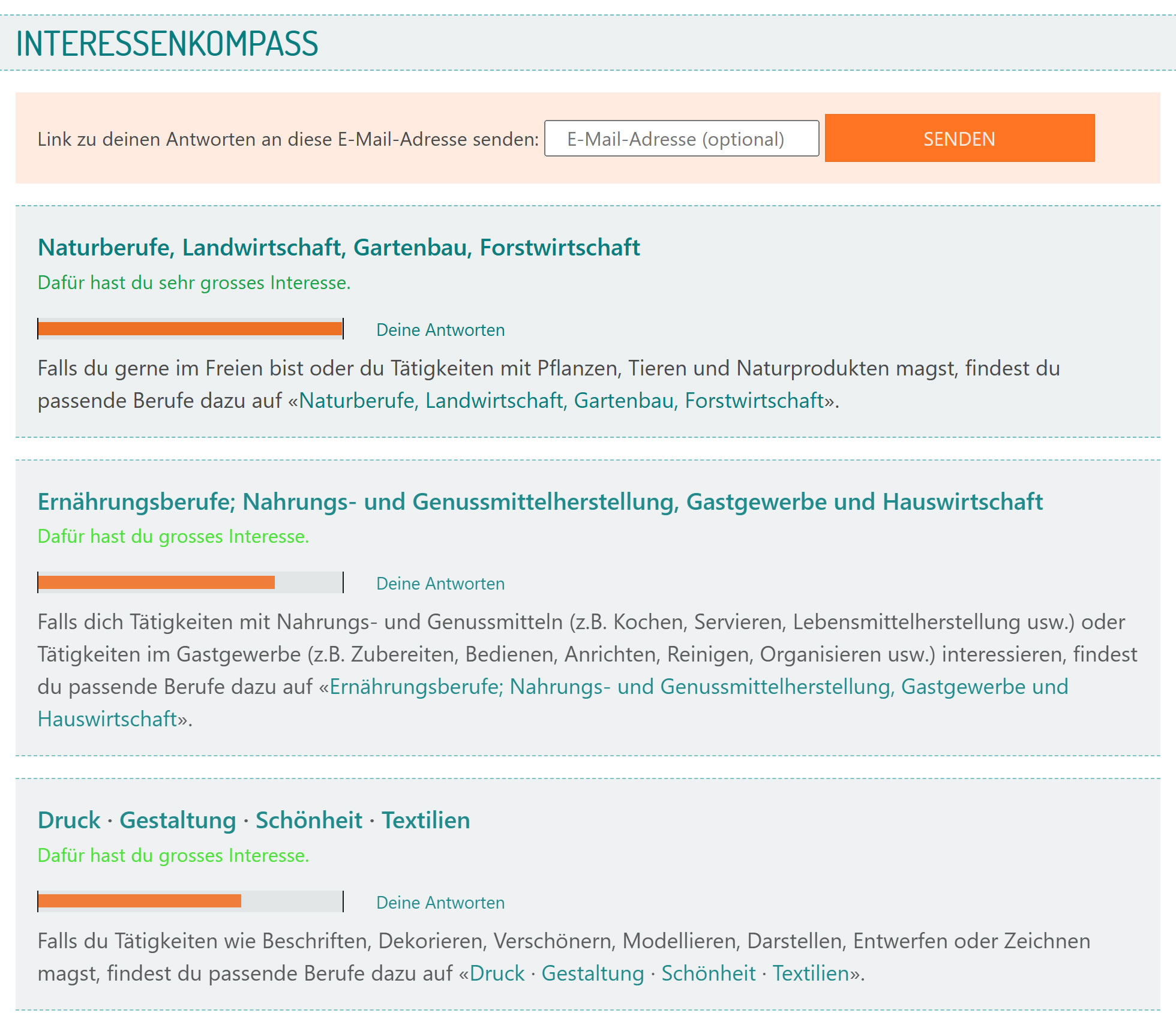Viewport: 1176px width, 1022px height.
Task: Click the orange SENDEN button
Action: point(959,138)
